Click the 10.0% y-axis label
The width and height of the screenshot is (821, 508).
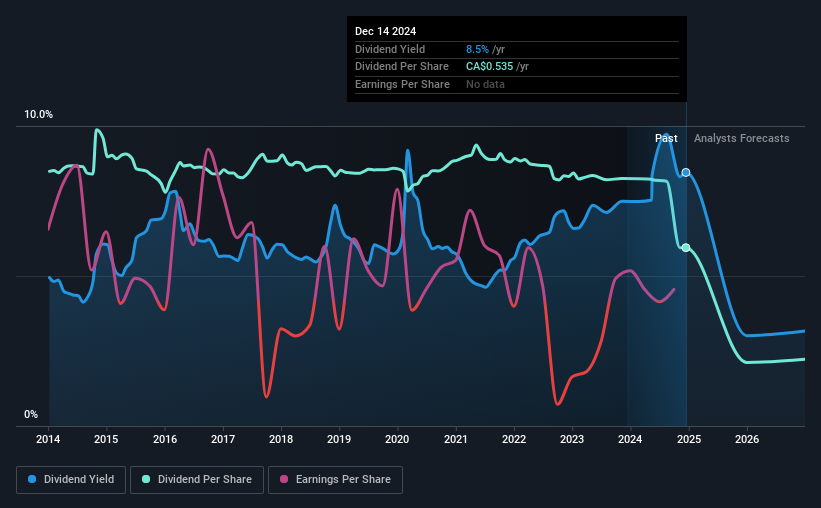point(38,115)
